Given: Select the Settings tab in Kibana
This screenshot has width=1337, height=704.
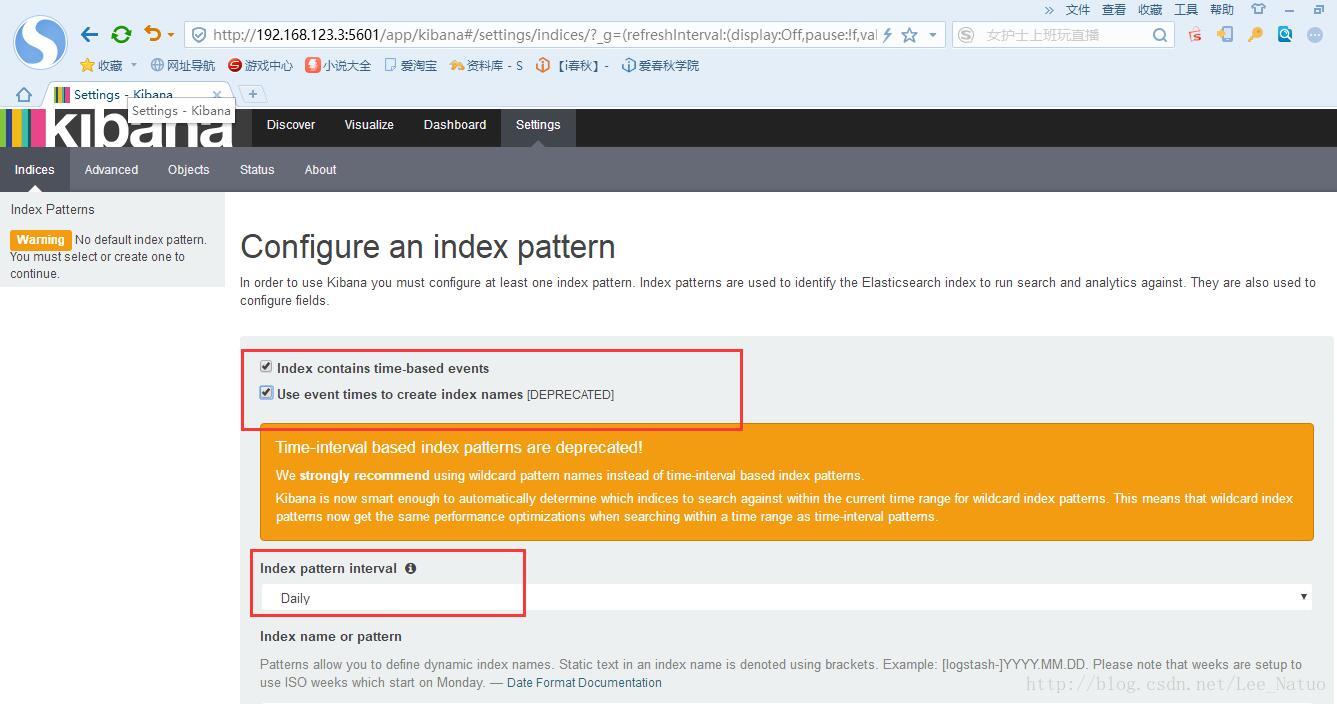Looking at the screenshot, I should (x=538, y=125).
